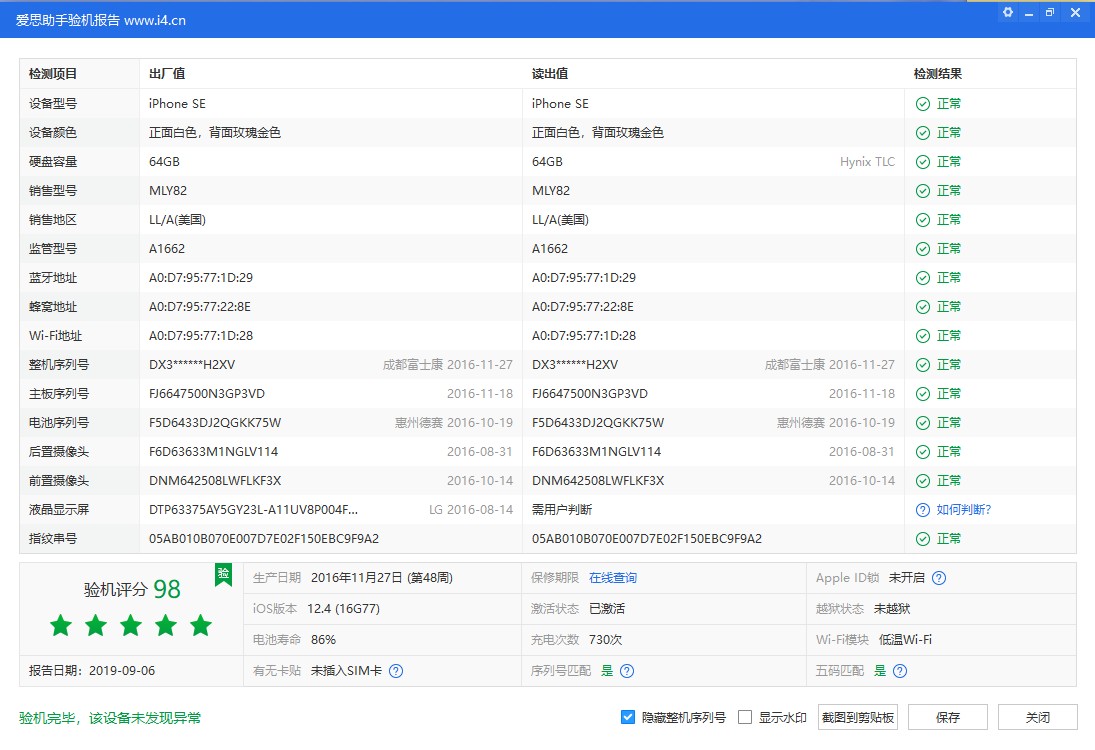Select the 电池序列号 row label
Screen dimensions: 1095x750
(59, 423)
